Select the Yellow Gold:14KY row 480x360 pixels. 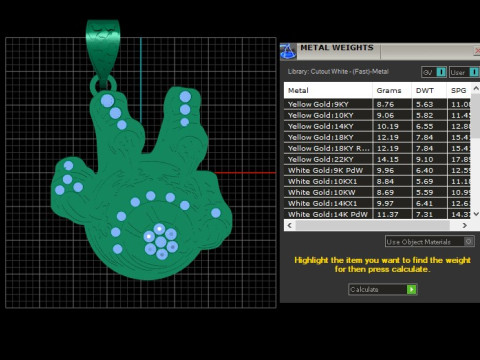(x=377, y=126)
